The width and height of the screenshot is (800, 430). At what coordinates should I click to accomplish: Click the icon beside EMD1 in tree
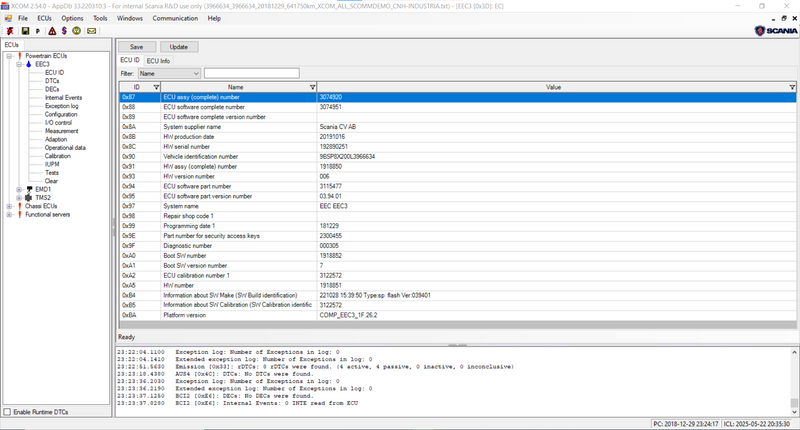pos(29,189)
